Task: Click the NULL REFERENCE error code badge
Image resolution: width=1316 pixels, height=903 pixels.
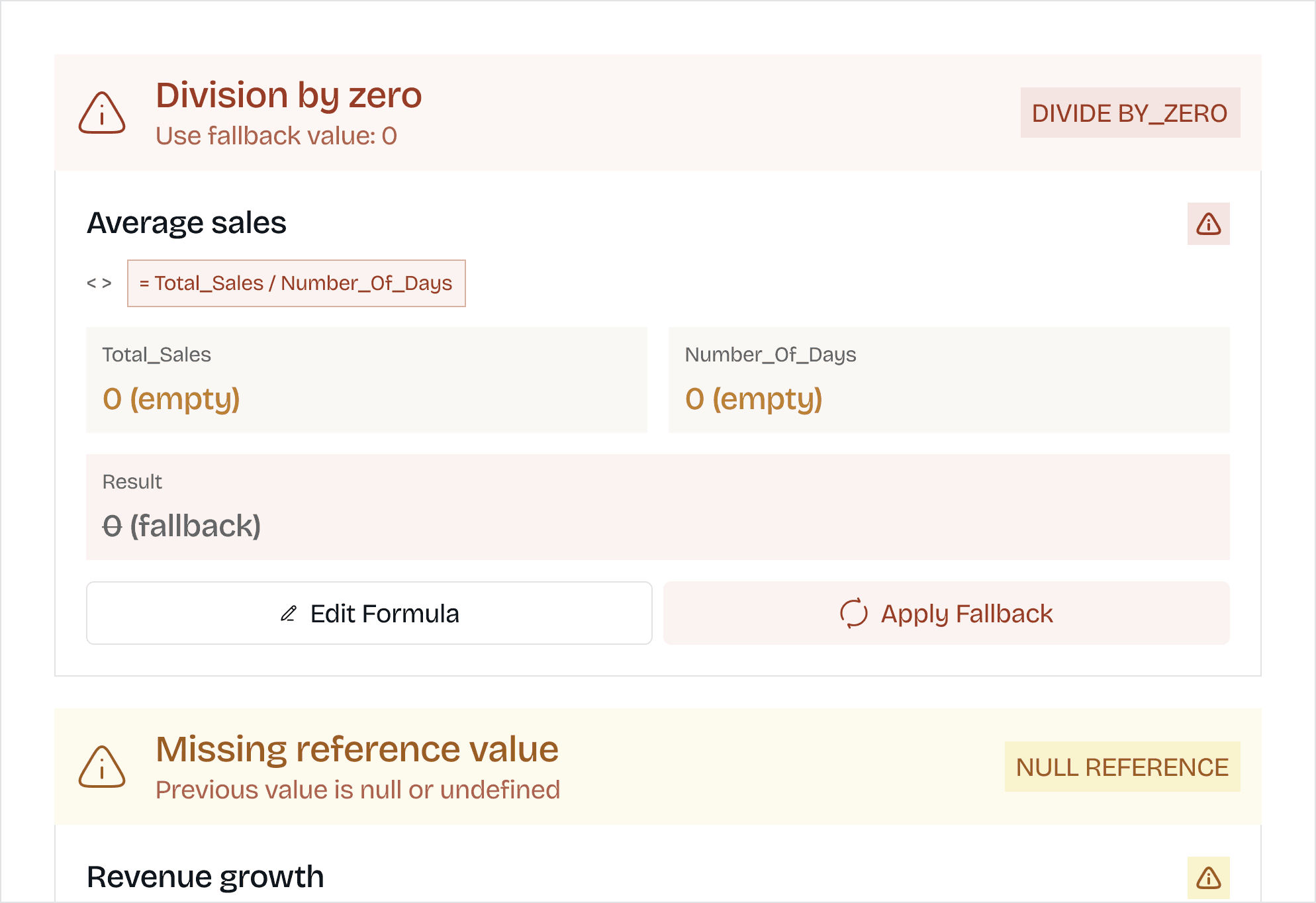Action: coord(1122,767)
